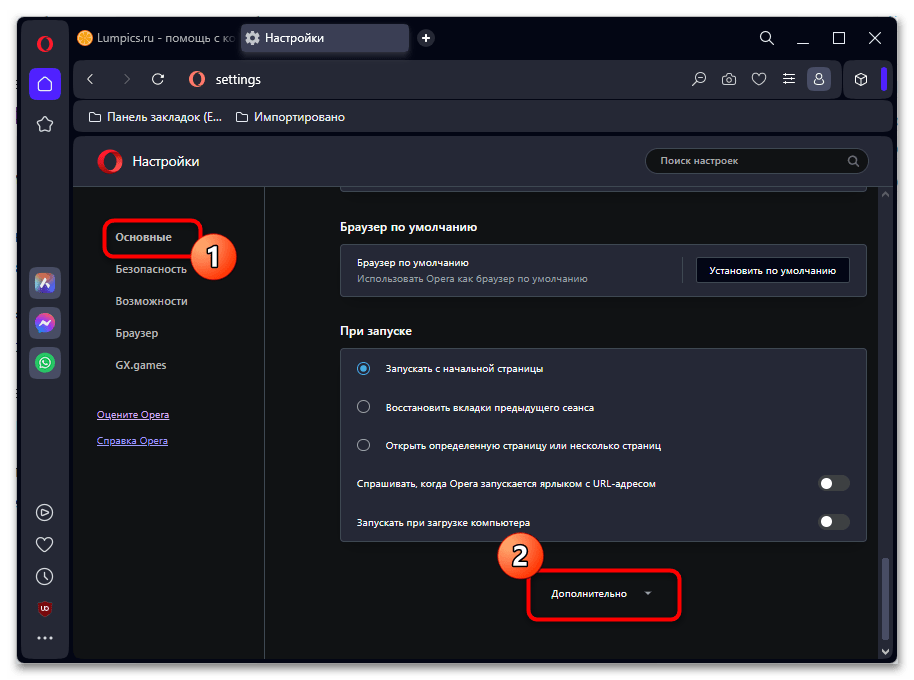The width and height of the screenshot is (914, 680).
Task: Click the scrollbar up arrow
Action: coord(885,195)
